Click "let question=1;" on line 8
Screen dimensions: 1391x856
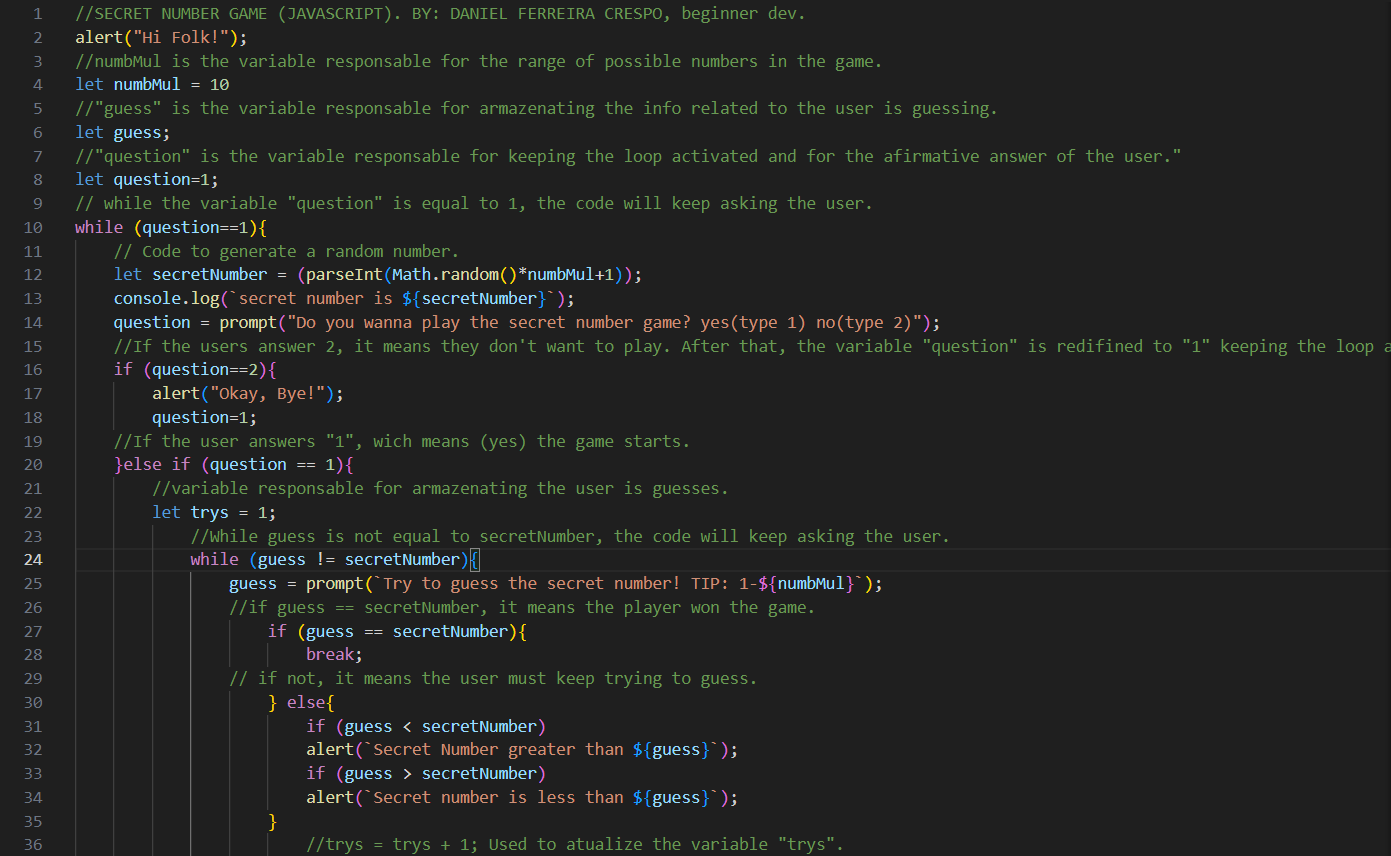coord(147,180)
